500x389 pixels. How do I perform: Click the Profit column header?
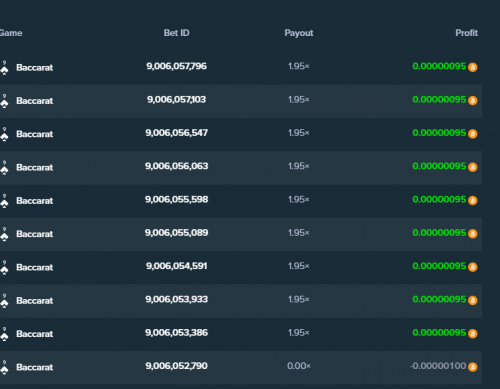coord(466,33)
